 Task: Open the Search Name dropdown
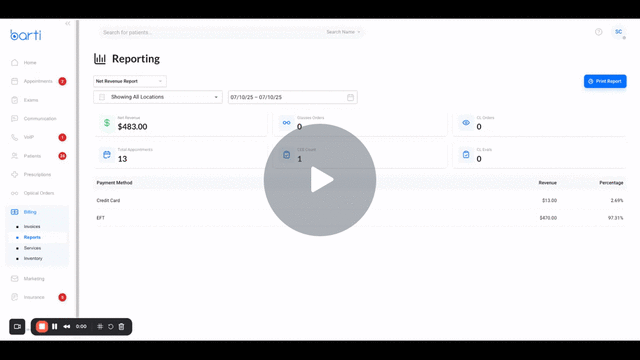pyautogui.click(x=343, y=32)
